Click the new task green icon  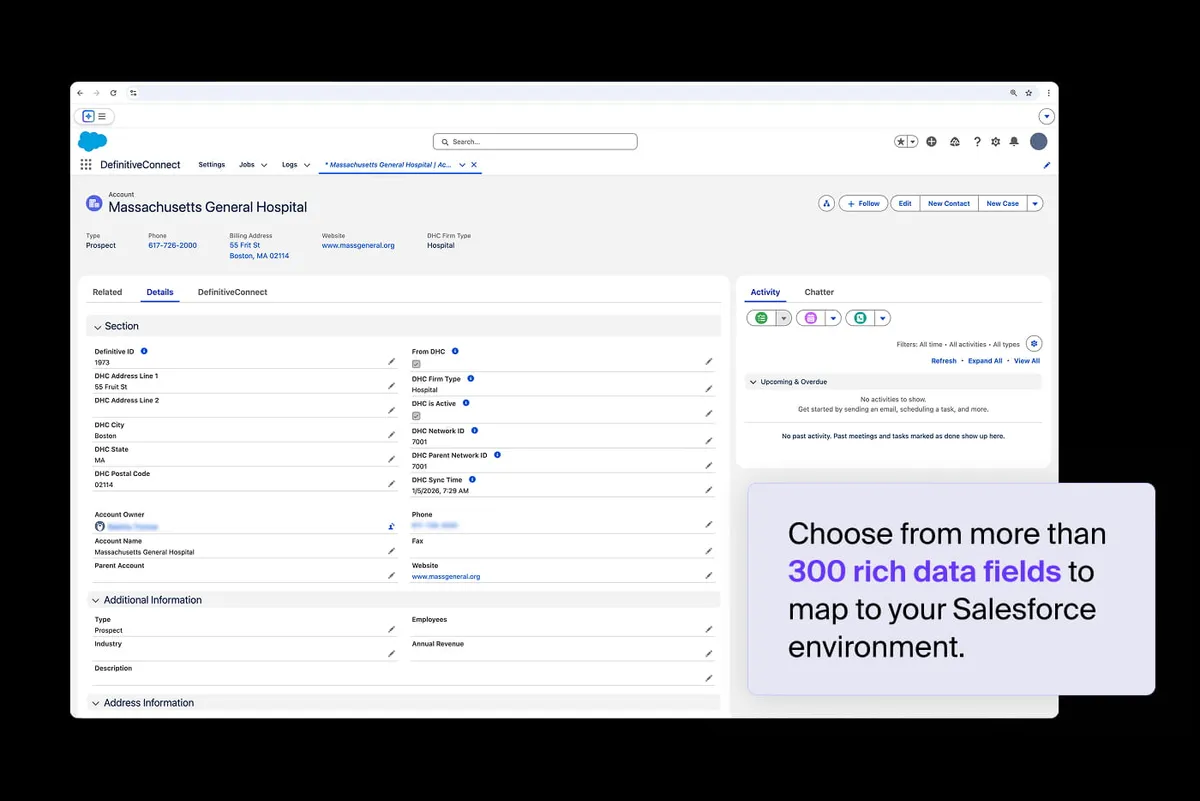click(x=761, y=318)
